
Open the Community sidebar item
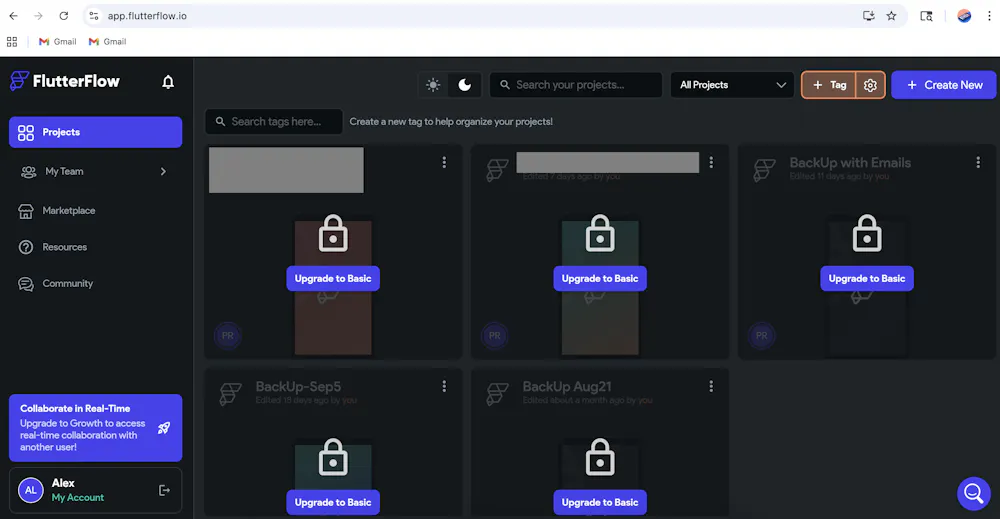[x=96, y=283]
